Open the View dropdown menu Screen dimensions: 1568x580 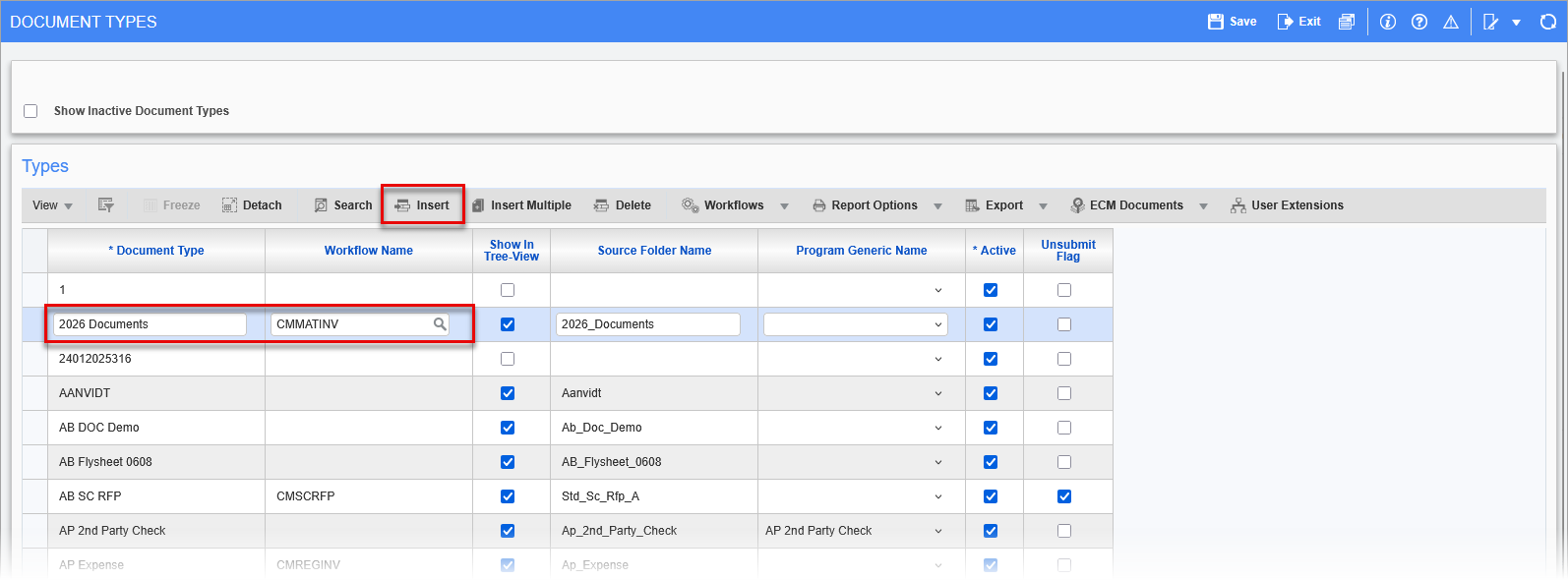tap(52, 205)
